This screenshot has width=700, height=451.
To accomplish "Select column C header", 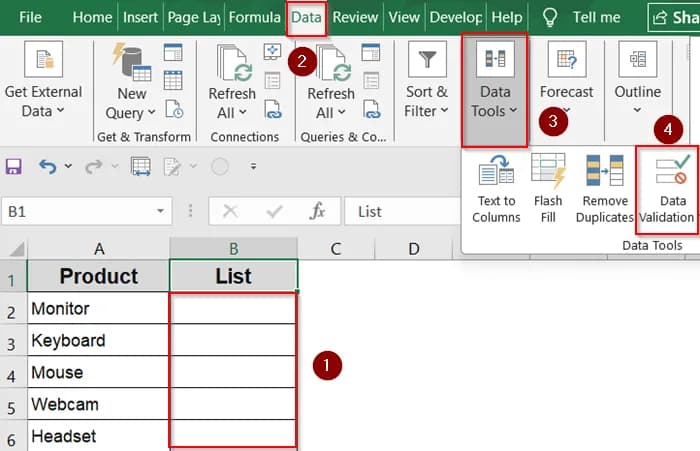I will click(x=336, y=249).
